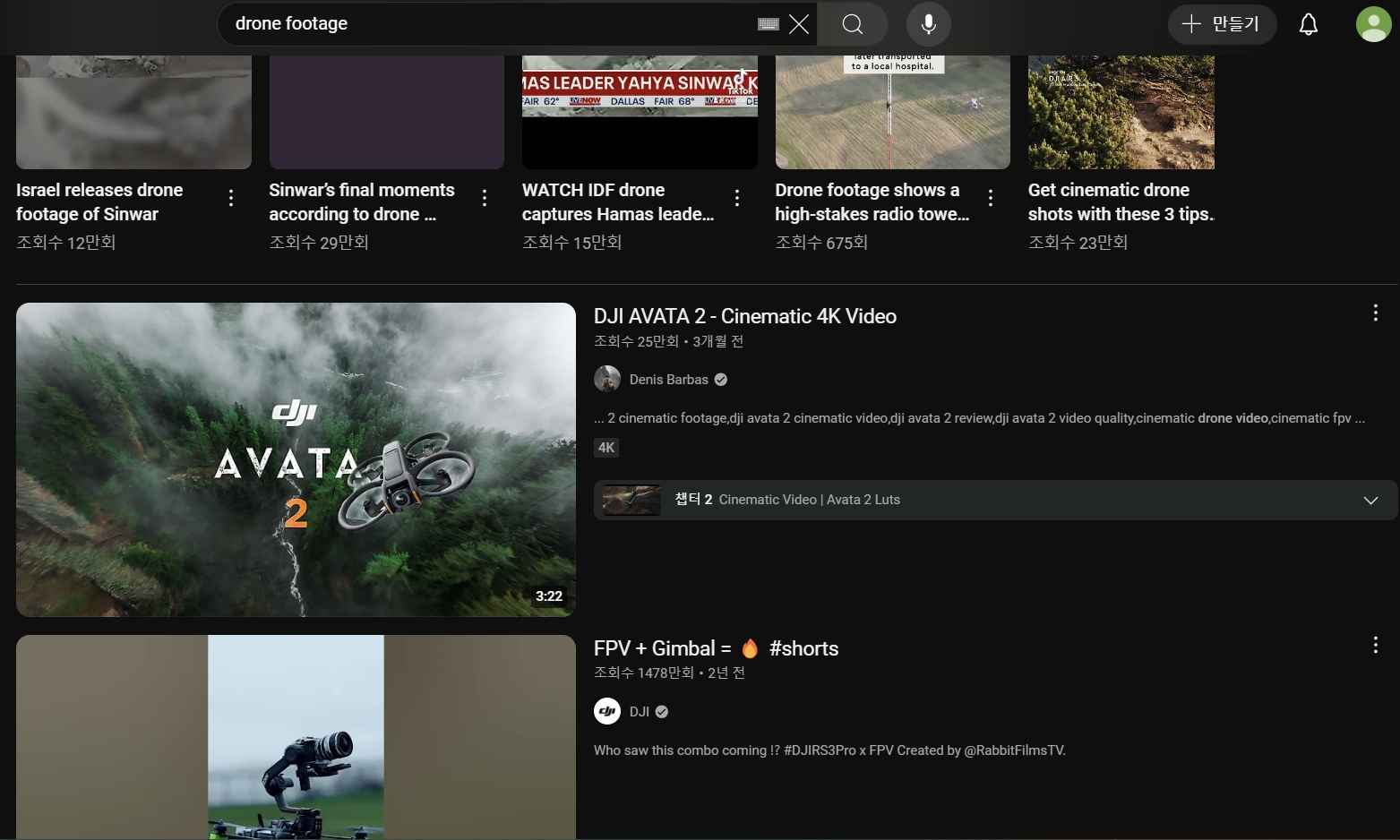
Task: Click Denis Barbas channel avatar
Action: pos(607,379)
